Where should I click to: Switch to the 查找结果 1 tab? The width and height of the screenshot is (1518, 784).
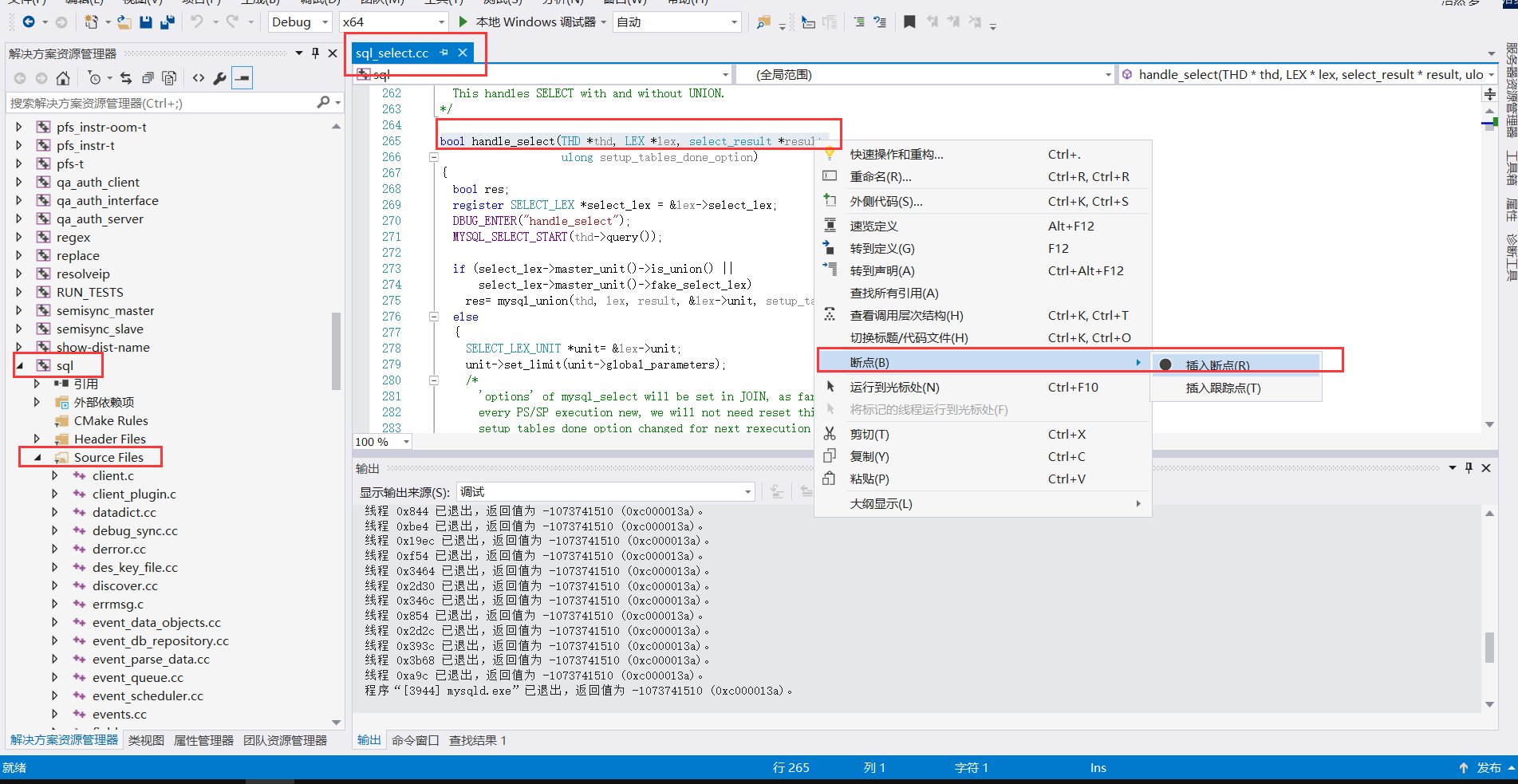(x=477, y=740)
